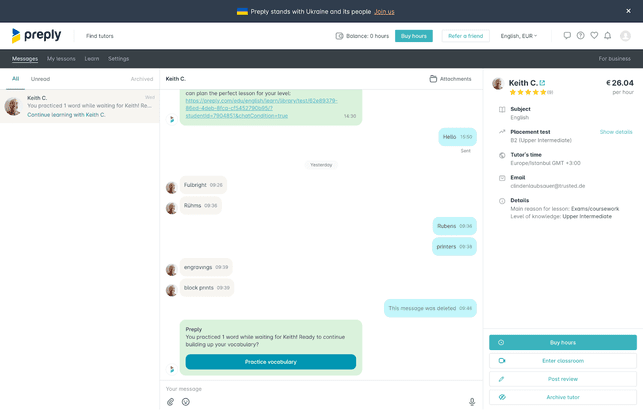Close the Ukraine support banner

tap(628, 11)
